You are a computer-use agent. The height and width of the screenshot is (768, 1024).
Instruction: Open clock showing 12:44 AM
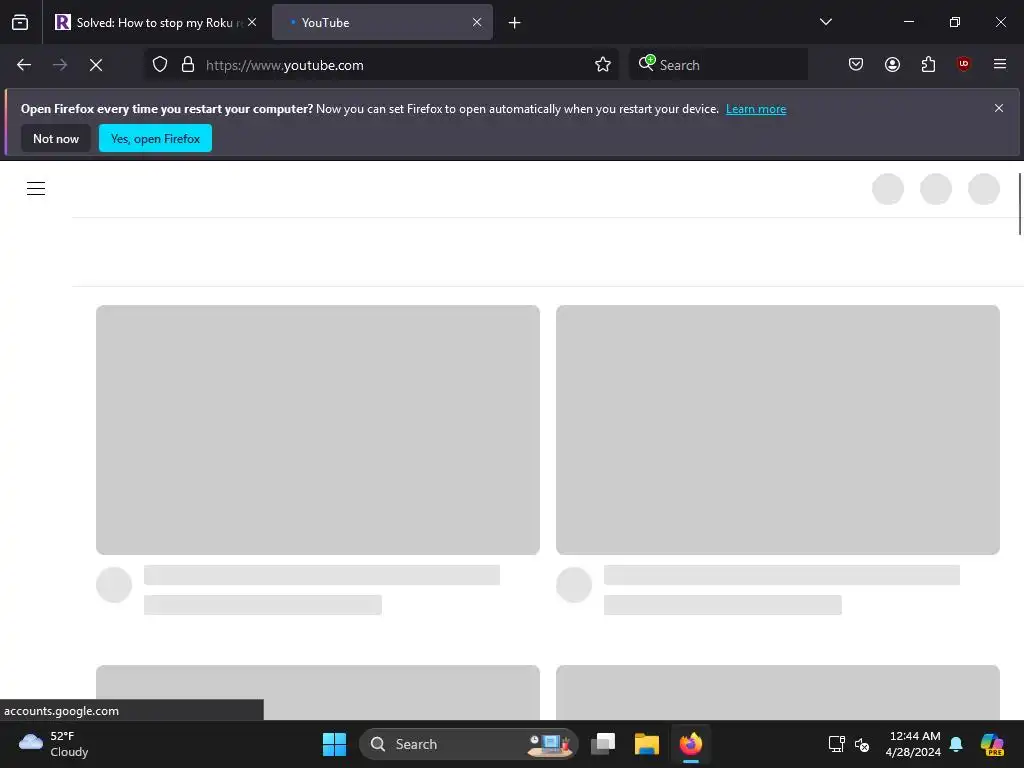(x=913, y=744)
